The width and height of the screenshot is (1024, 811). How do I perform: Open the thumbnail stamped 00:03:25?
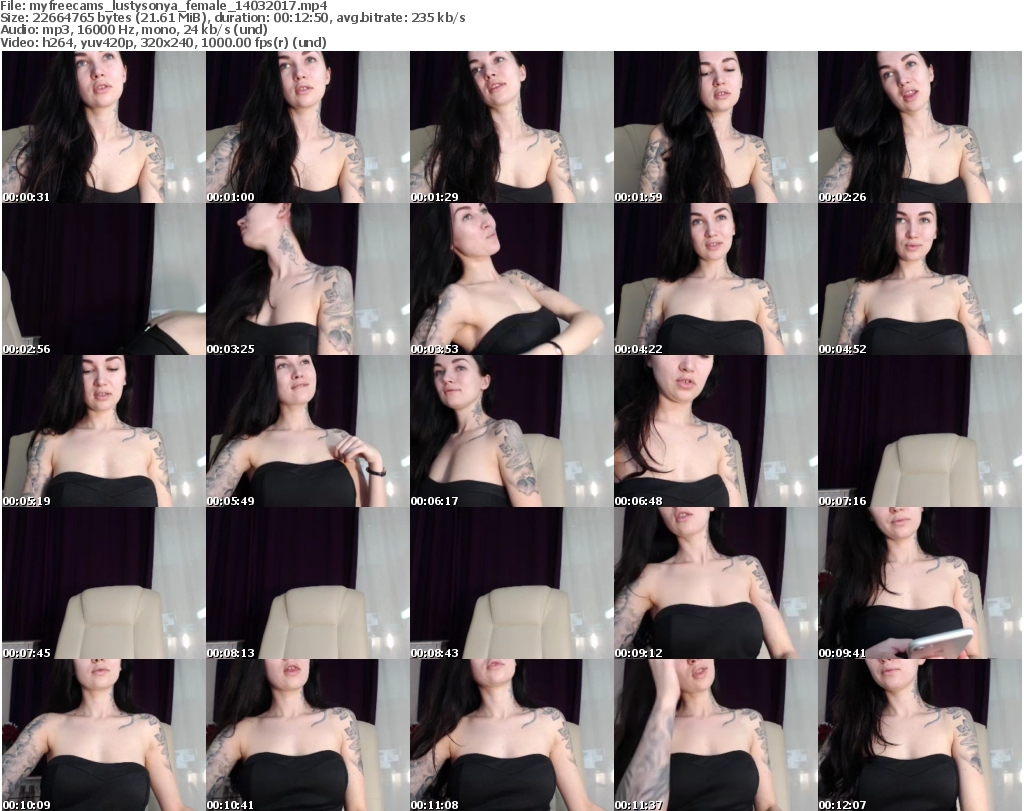point(308,279)
